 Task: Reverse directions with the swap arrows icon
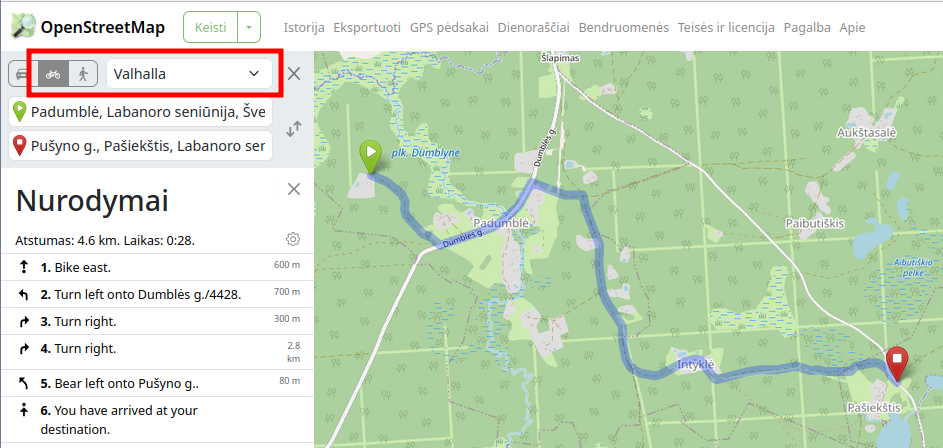point(293,129)
